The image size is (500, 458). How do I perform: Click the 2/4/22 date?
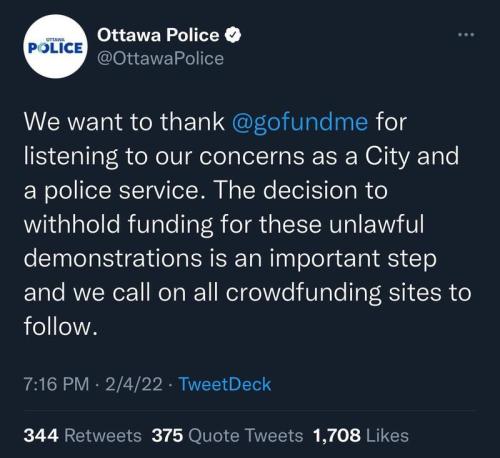[134, 384]
